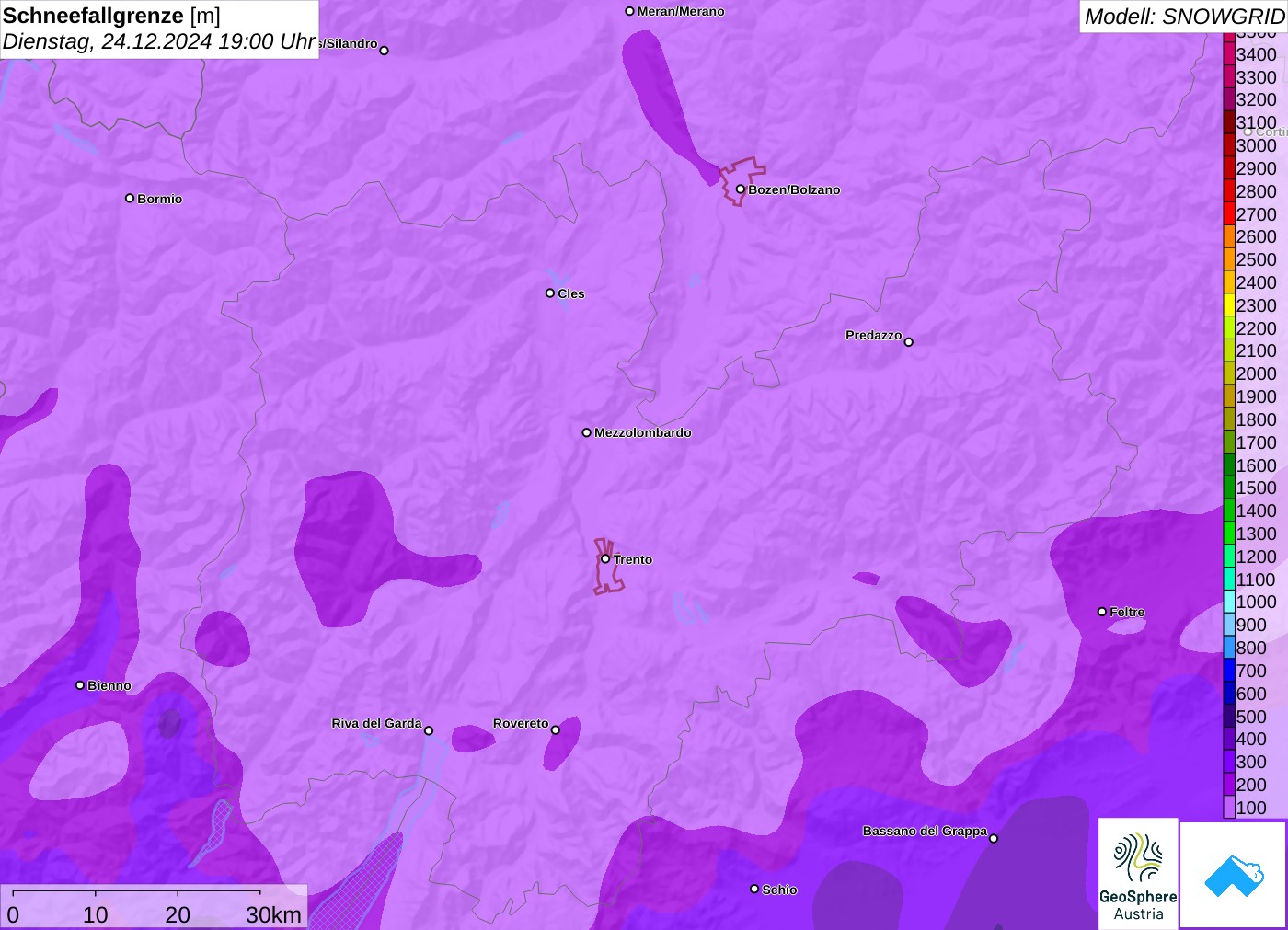The width and height of the screenshot is (1288, 930).
Task: Select the Feltre marker dot
Action: click(x=1102, y=612)
